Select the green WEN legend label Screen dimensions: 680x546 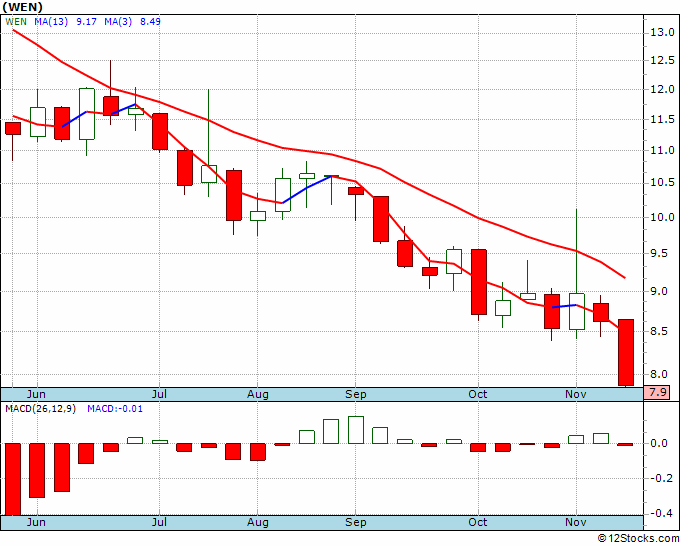(16, 21)
